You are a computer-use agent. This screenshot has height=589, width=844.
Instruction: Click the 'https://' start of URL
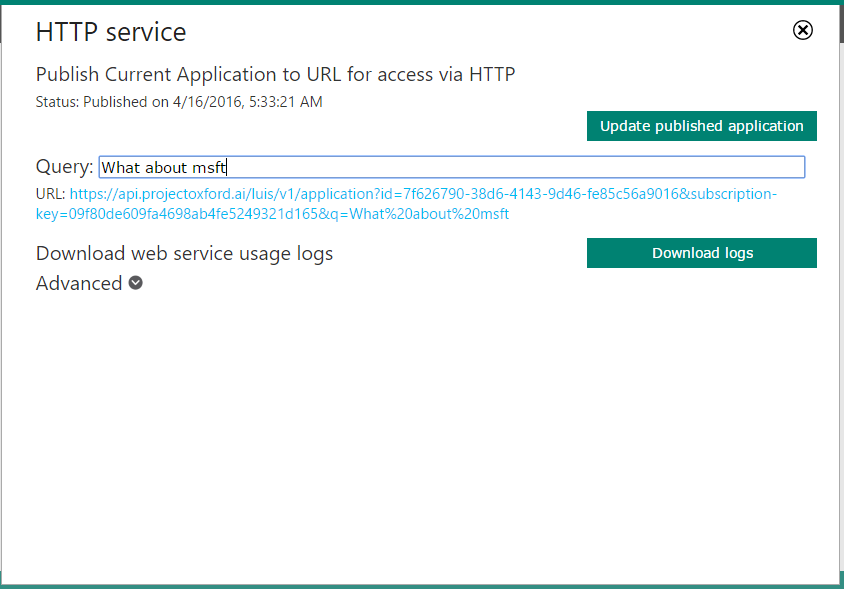[94, 194]
